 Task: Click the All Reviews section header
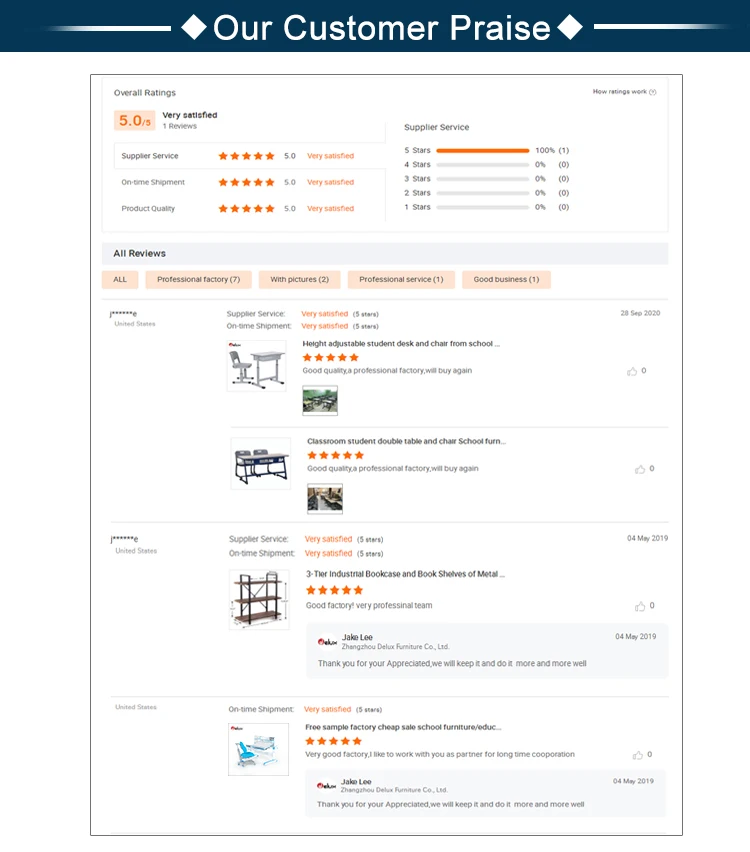[x=385, y=254]
